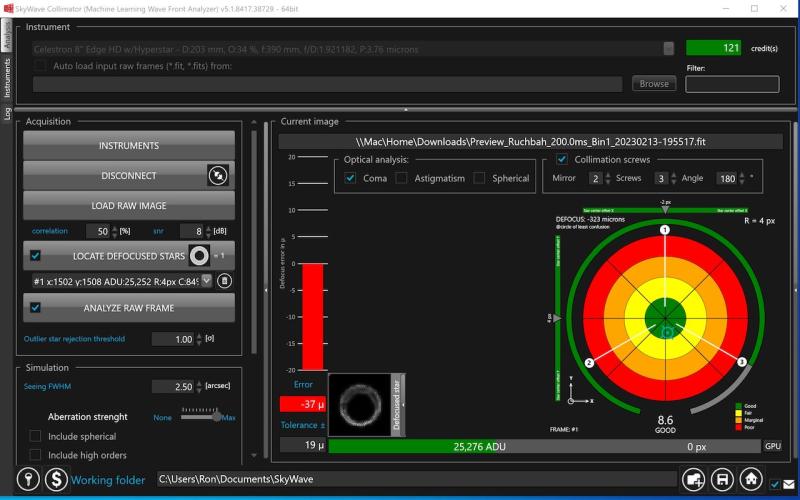Viewport: 800px width, 500px height.
Task: Click the home icon button
Action: [x=751, y=479]
